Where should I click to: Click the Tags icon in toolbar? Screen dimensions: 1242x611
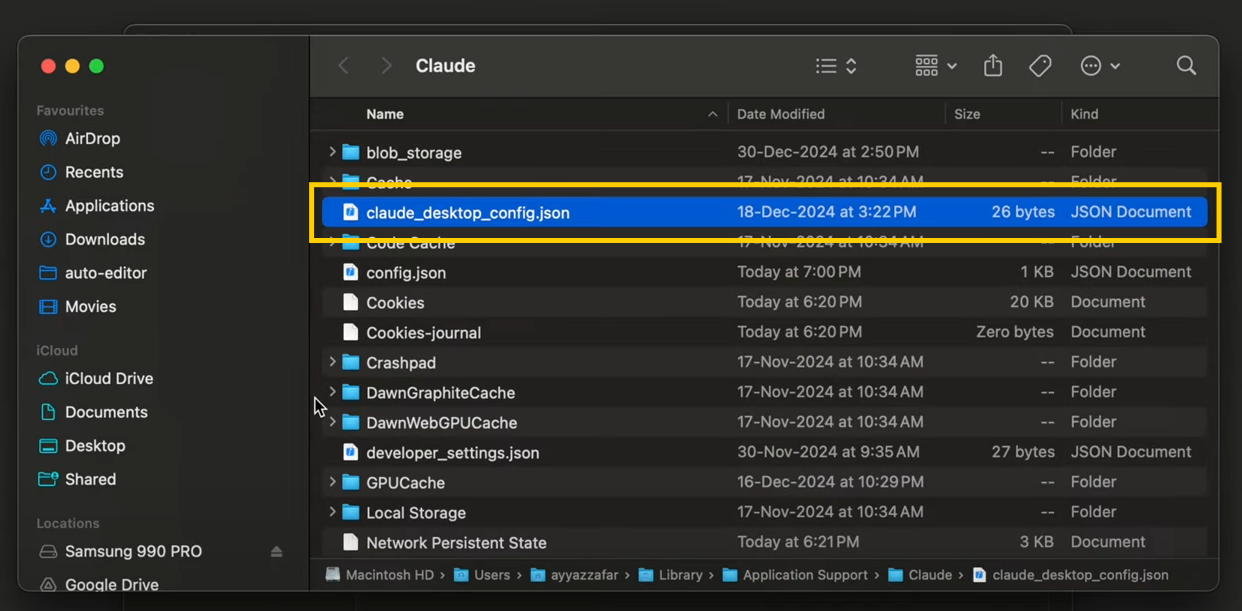1040,66
